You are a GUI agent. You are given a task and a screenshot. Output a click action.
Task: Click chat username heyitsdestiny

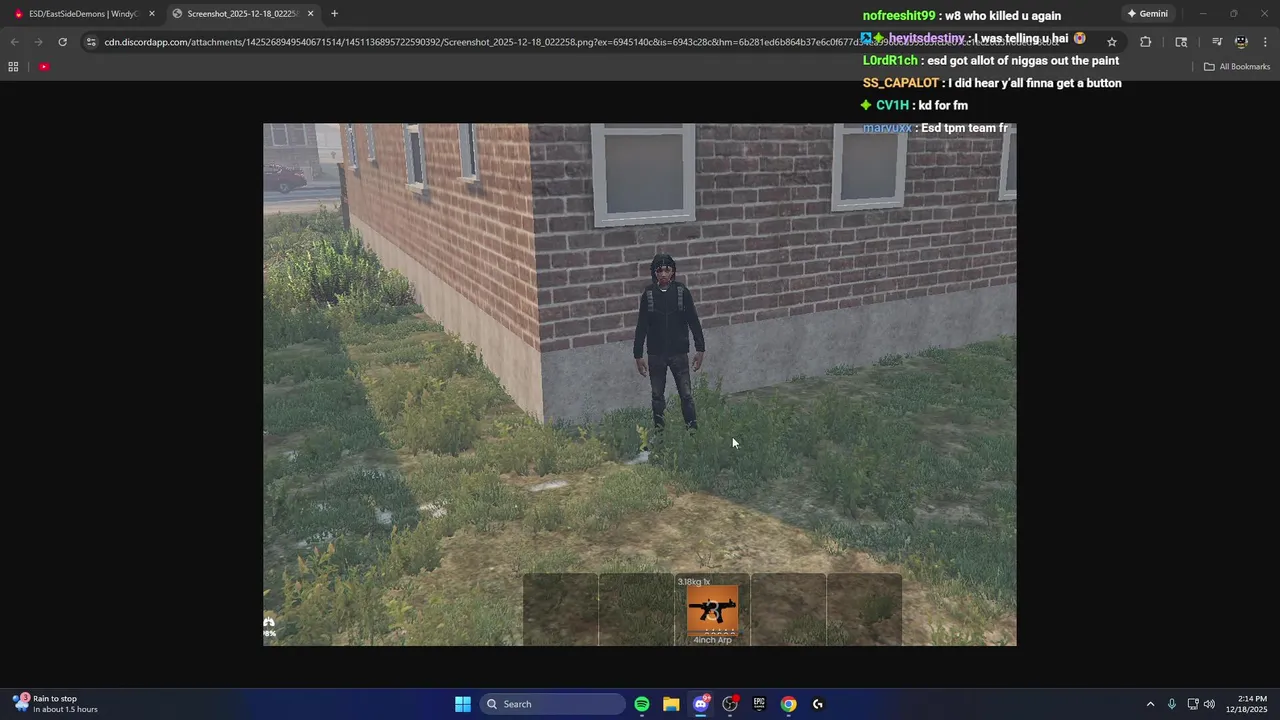click(x=927, y=38)
